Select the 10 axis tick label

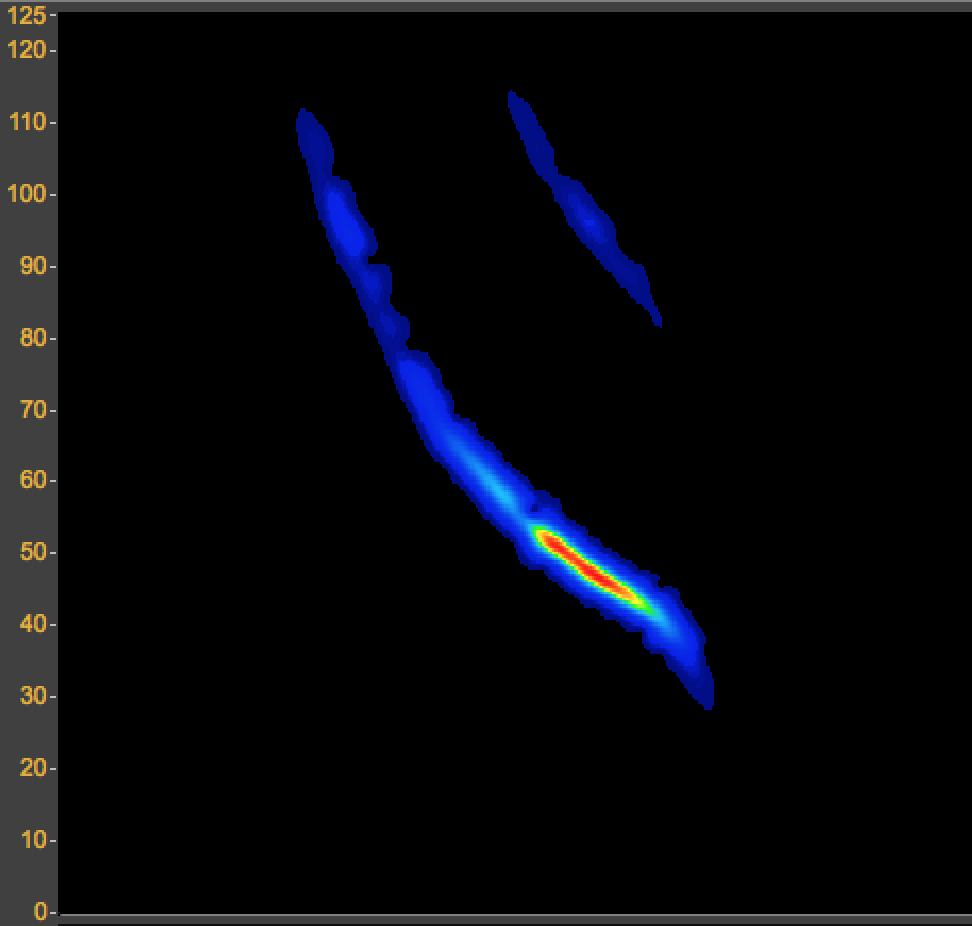tap(32, 840)
